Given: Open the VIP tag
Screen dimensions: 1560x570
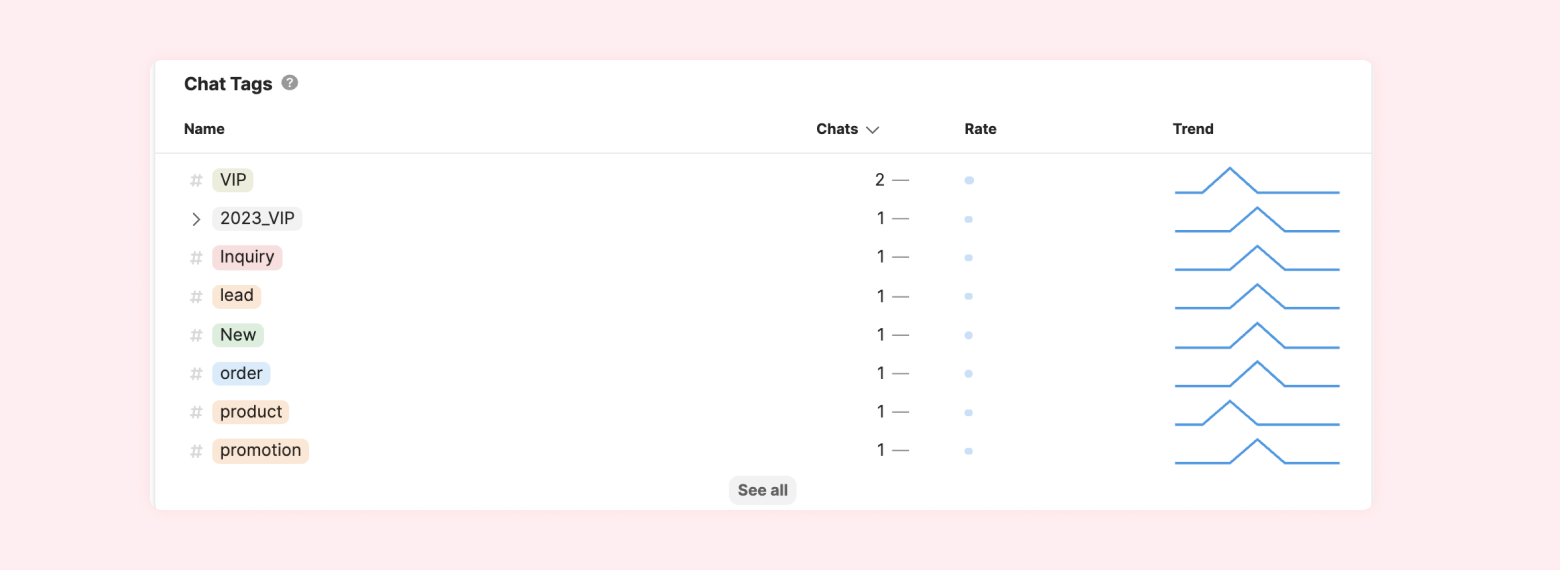Looking at the screenshot, I should click(233, 180).
